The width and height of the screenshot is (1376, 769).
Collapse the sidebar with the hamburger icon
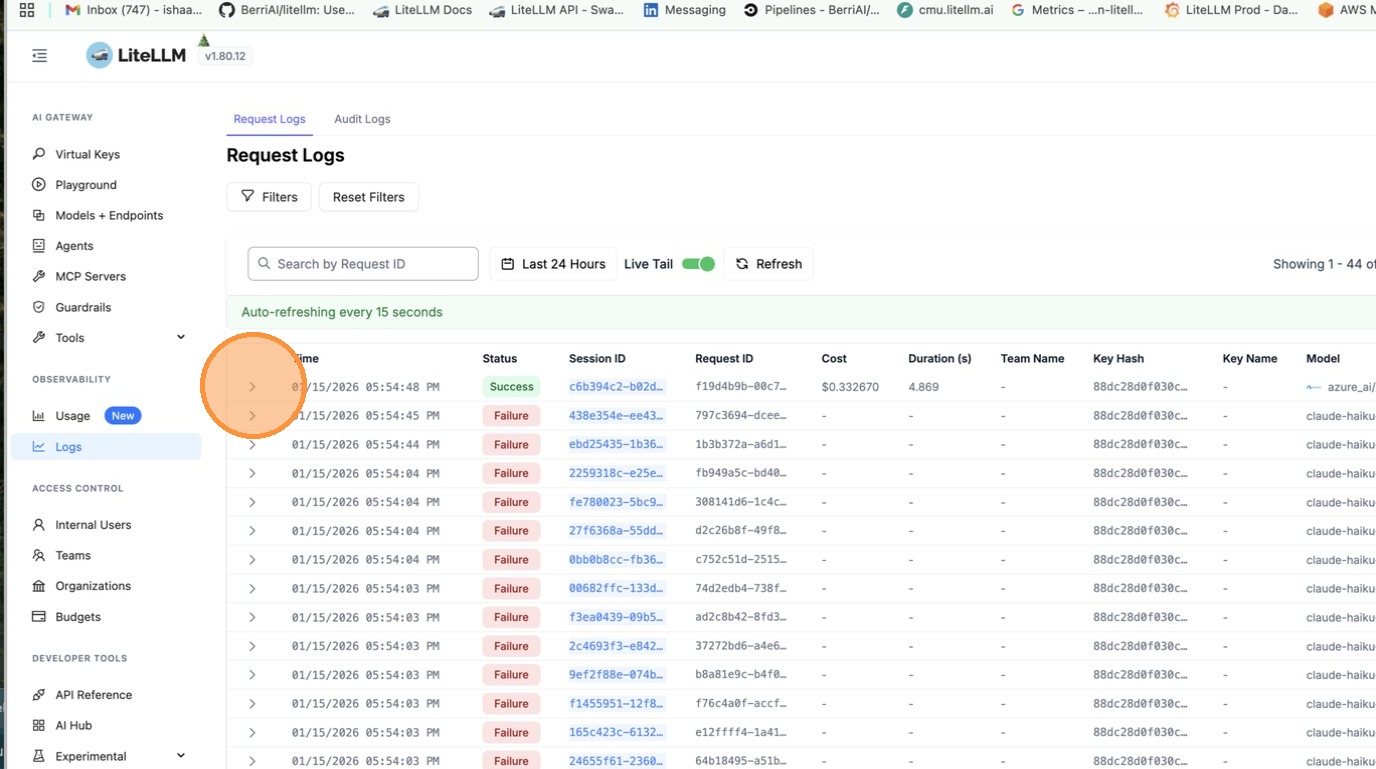pos(40,56)
